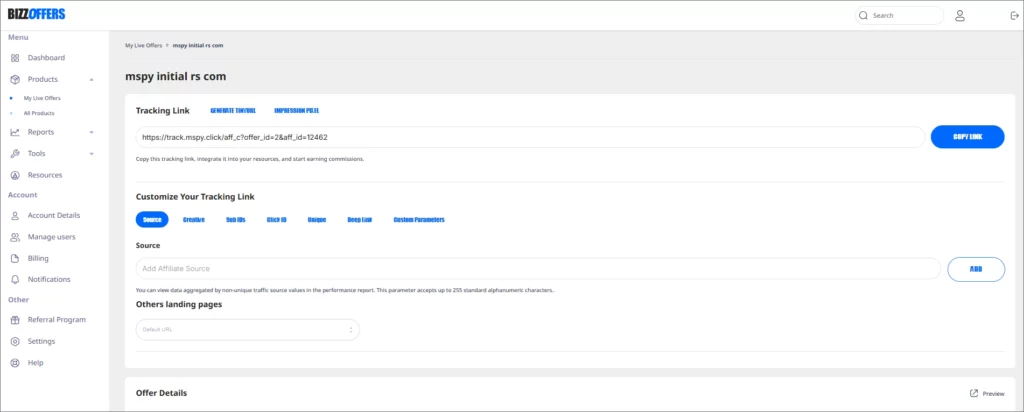This screenshot has height=412, width=1024.
Task: Click the BizzOffers logo
Action: coord(37,14)
